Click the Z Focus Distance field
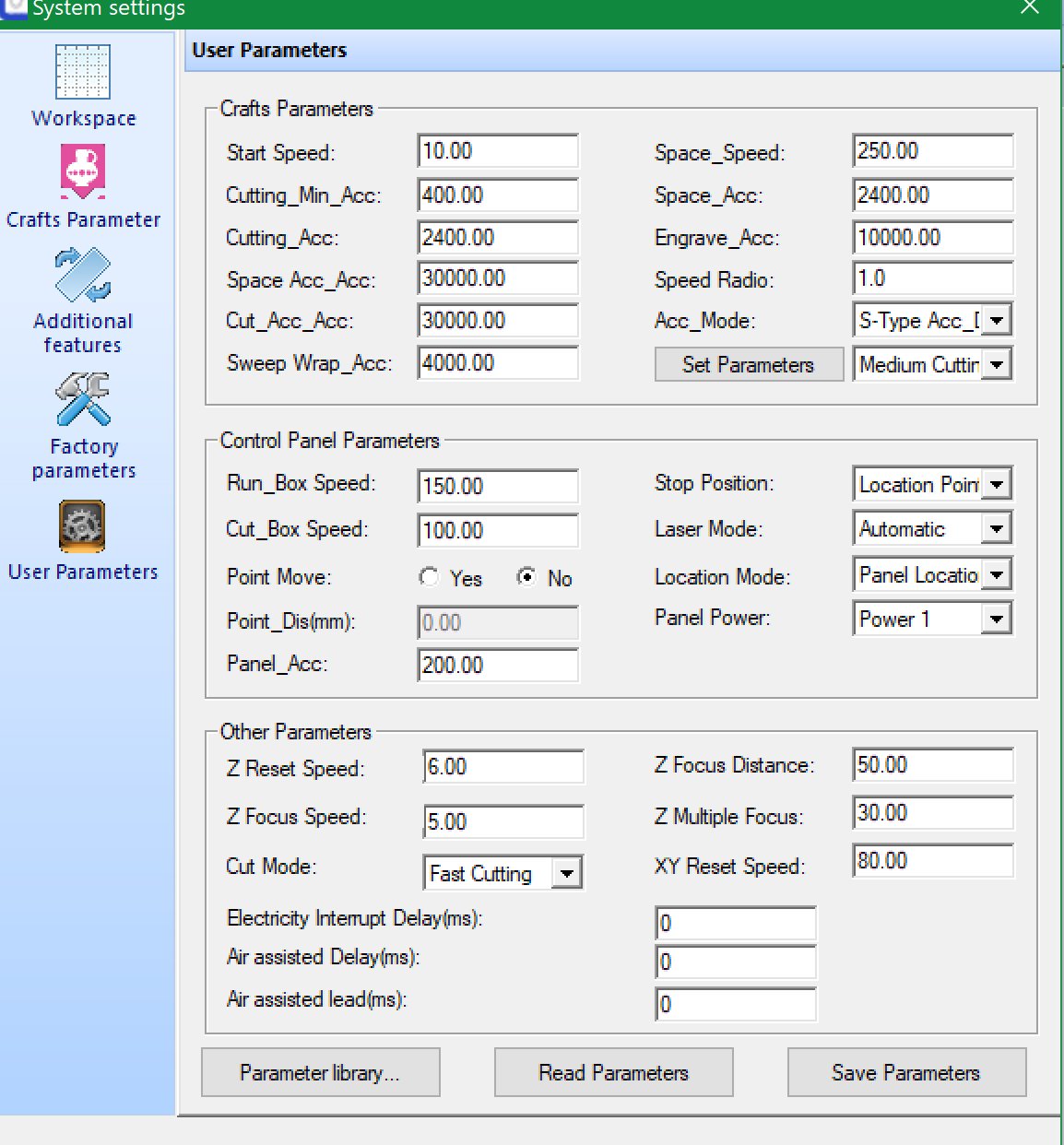Viewport: 1064px width, 1145px height. point(932,765)
